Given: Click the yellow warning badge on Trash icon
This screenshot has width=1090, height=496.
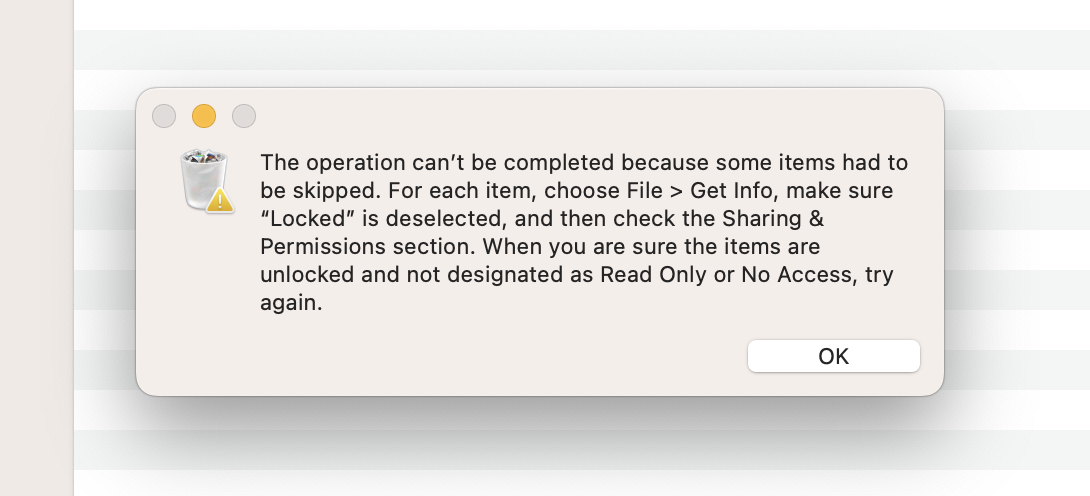Looking at the screenshot, I should pyautogui.click(x=221, y=199).
